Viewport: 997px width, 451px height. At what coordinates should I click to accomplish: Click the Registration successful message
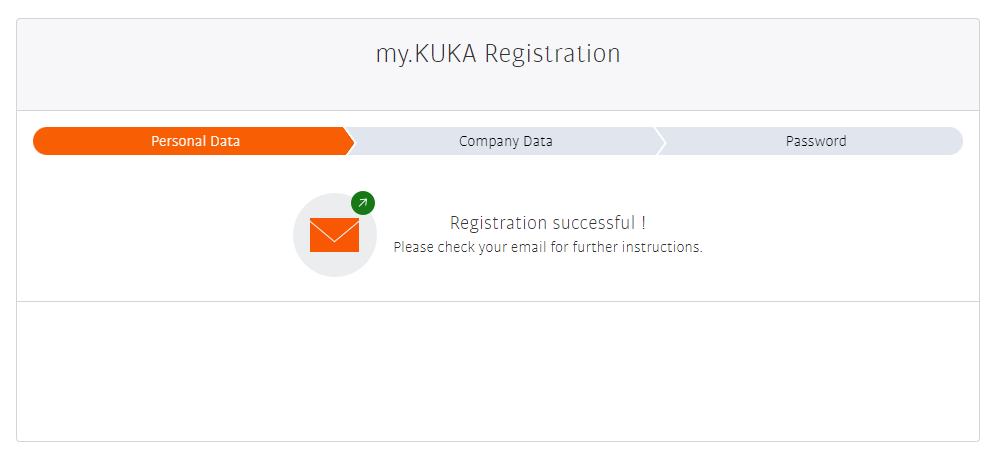[x=547, y=223]
